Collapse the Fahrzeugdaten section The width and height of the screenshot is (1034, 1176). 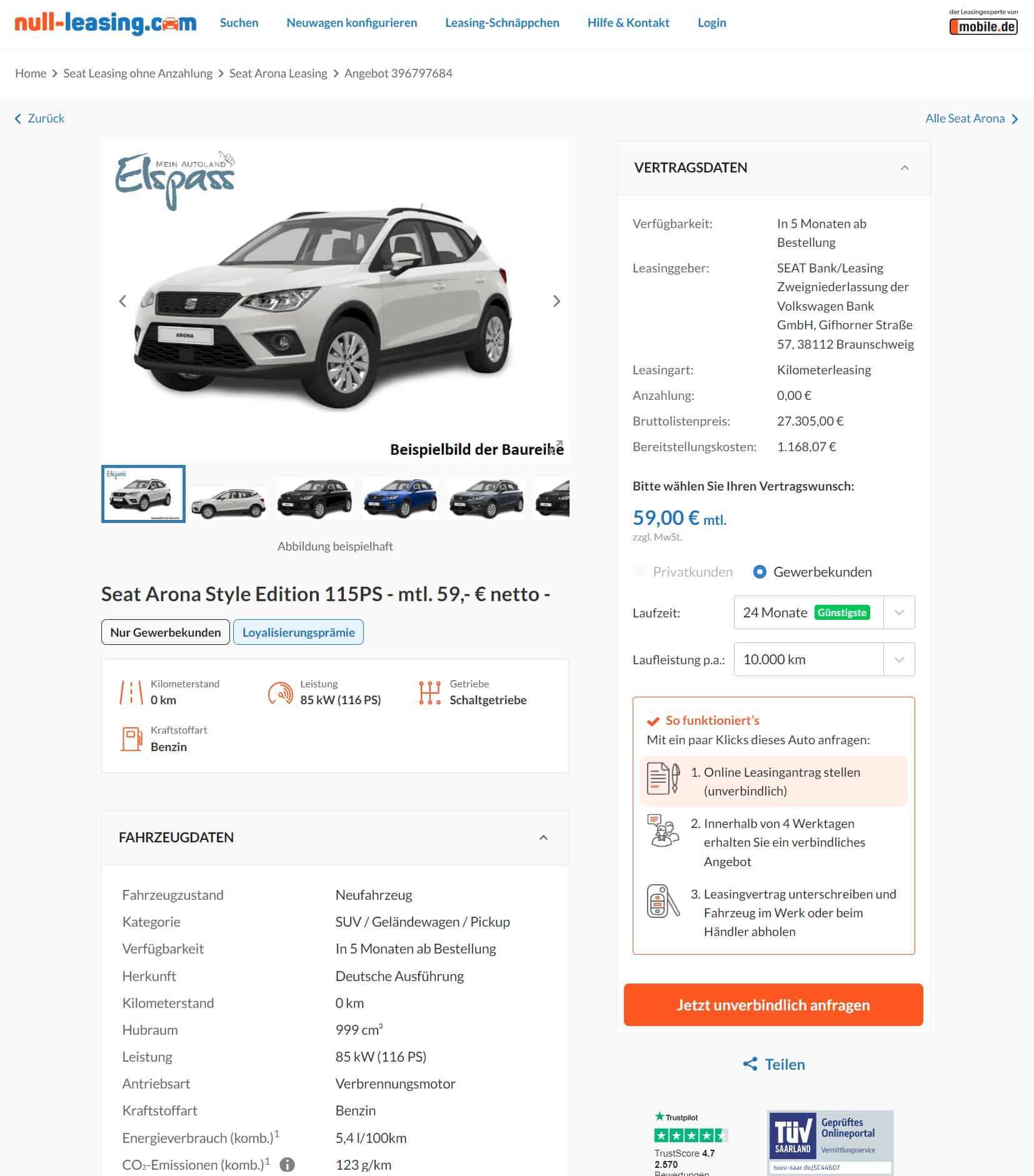click(543, 837)
